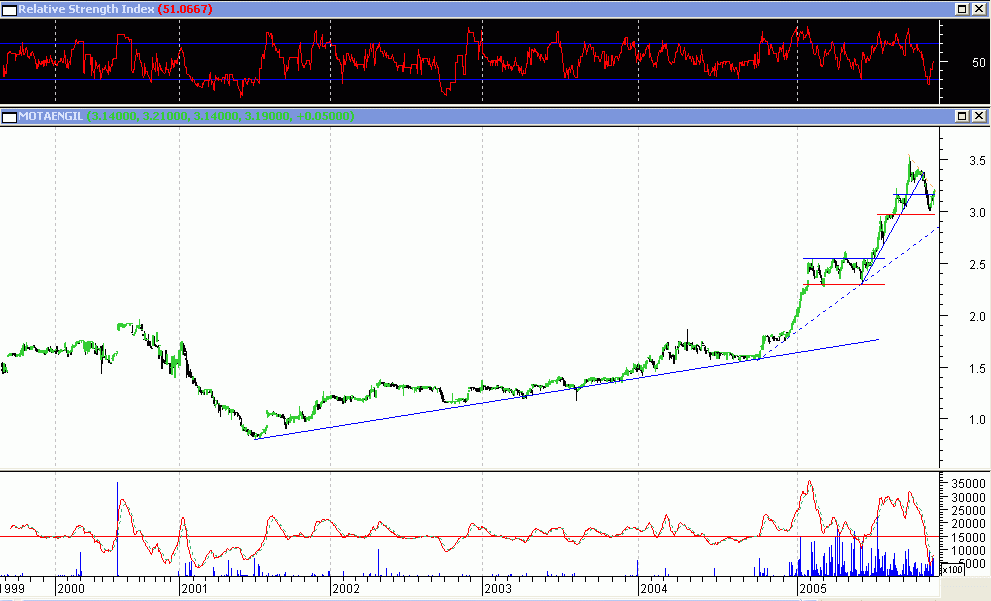Click the restore icon on the RSI window
Image resolution: width=991 pixels, height=601 pixels.
tap(962, 9)
